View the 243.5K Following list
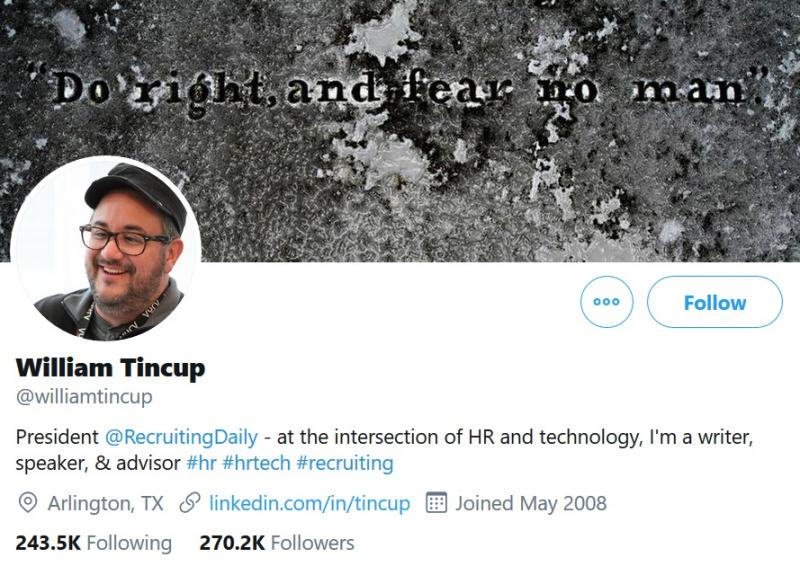 (94, 543)
